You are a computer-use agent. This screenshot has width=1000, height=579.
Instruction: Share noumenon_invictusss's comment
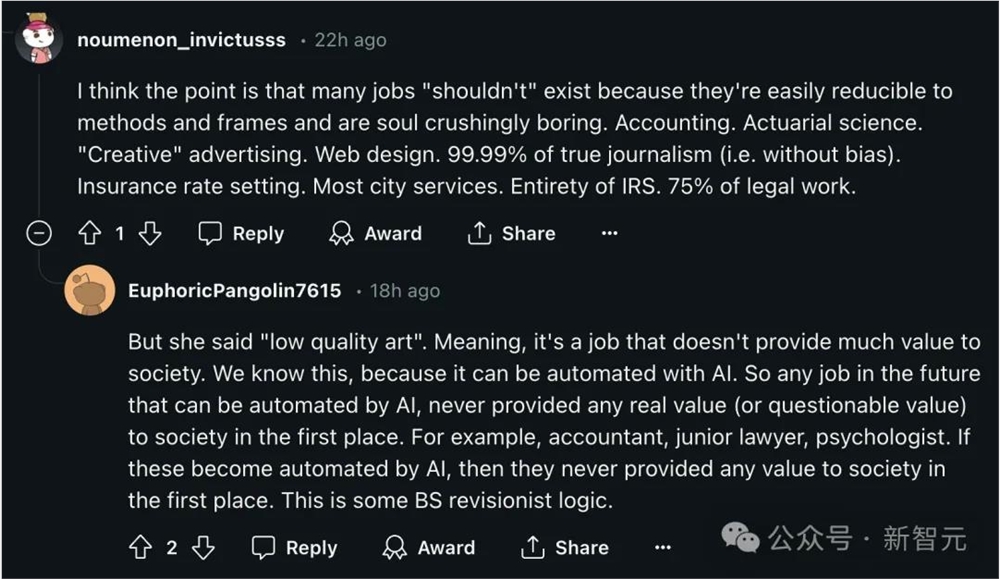511,234
